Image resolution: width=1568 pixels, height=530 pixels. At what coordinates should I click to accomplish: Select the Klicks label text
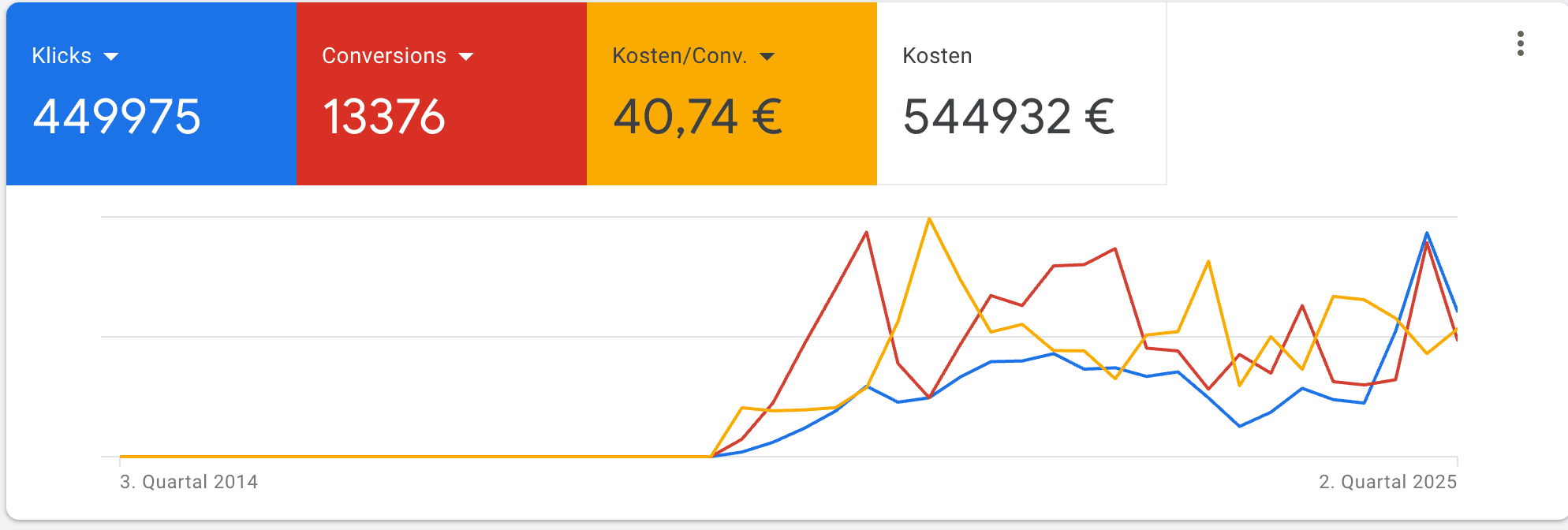point(62,56)
